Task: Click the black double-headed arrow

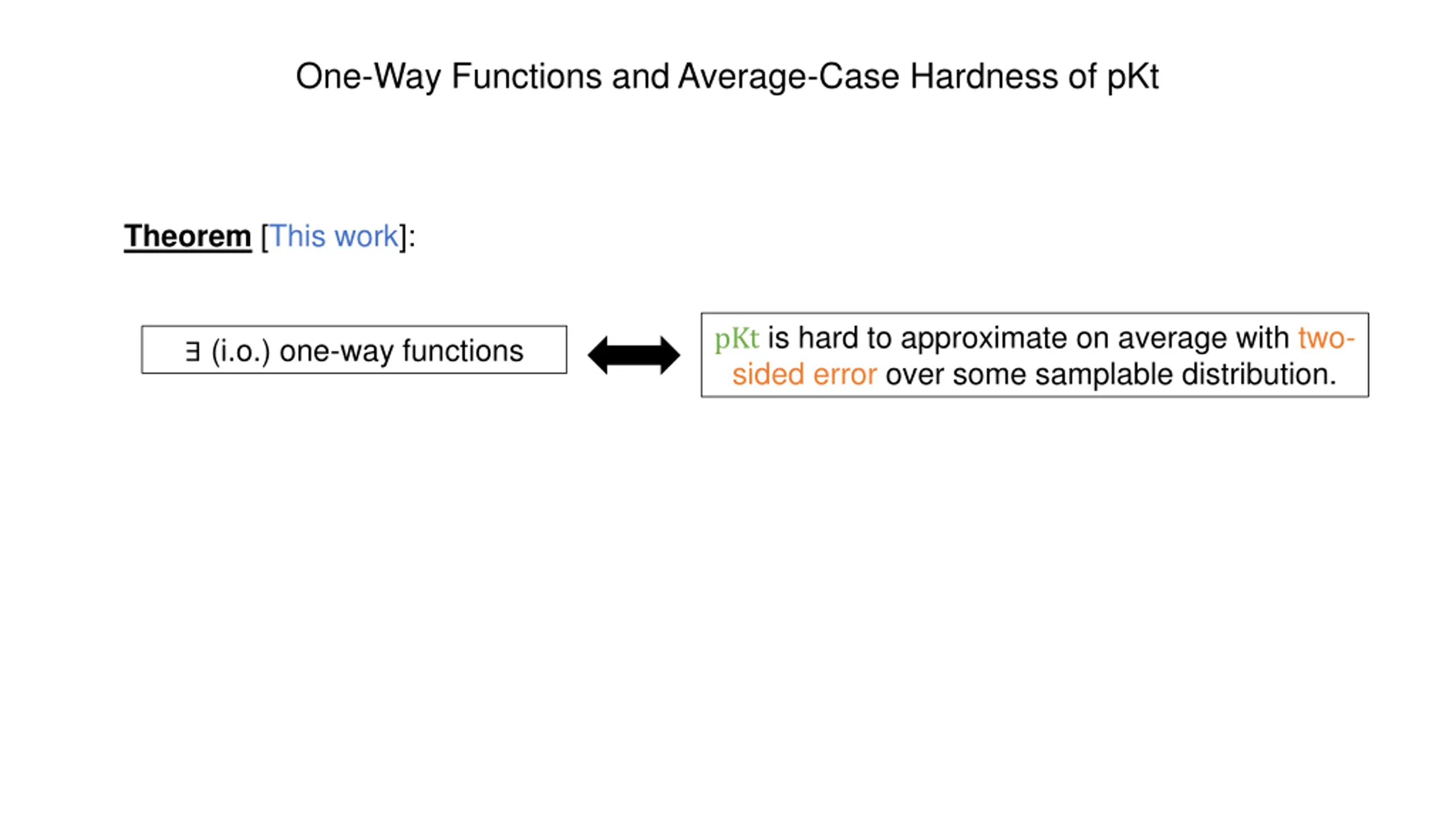Action: tap(634, 355)
